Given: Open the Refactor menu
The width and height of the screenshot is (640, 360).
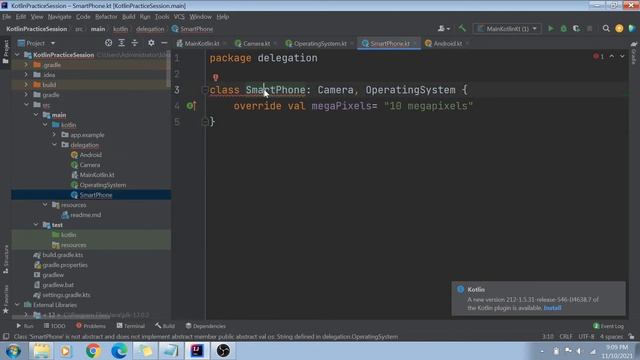Looking at the screenshot, I should (x=106, y=17).
